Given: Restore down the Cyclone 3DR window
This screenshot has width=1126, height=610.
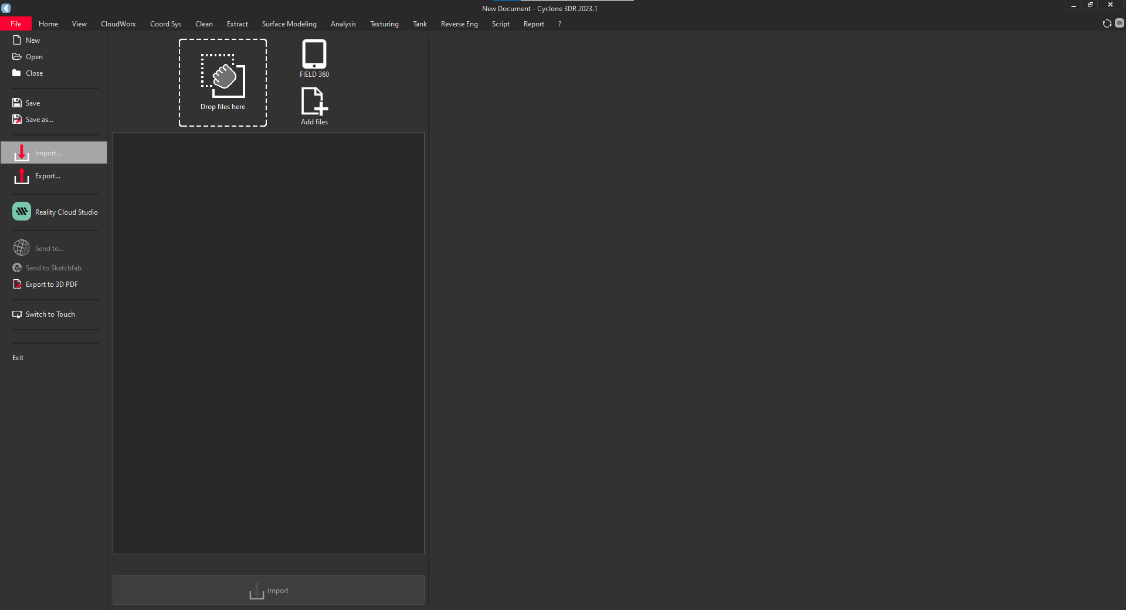Looking at the screenshot, I should pyautogui.click(x=1090, y=5).
